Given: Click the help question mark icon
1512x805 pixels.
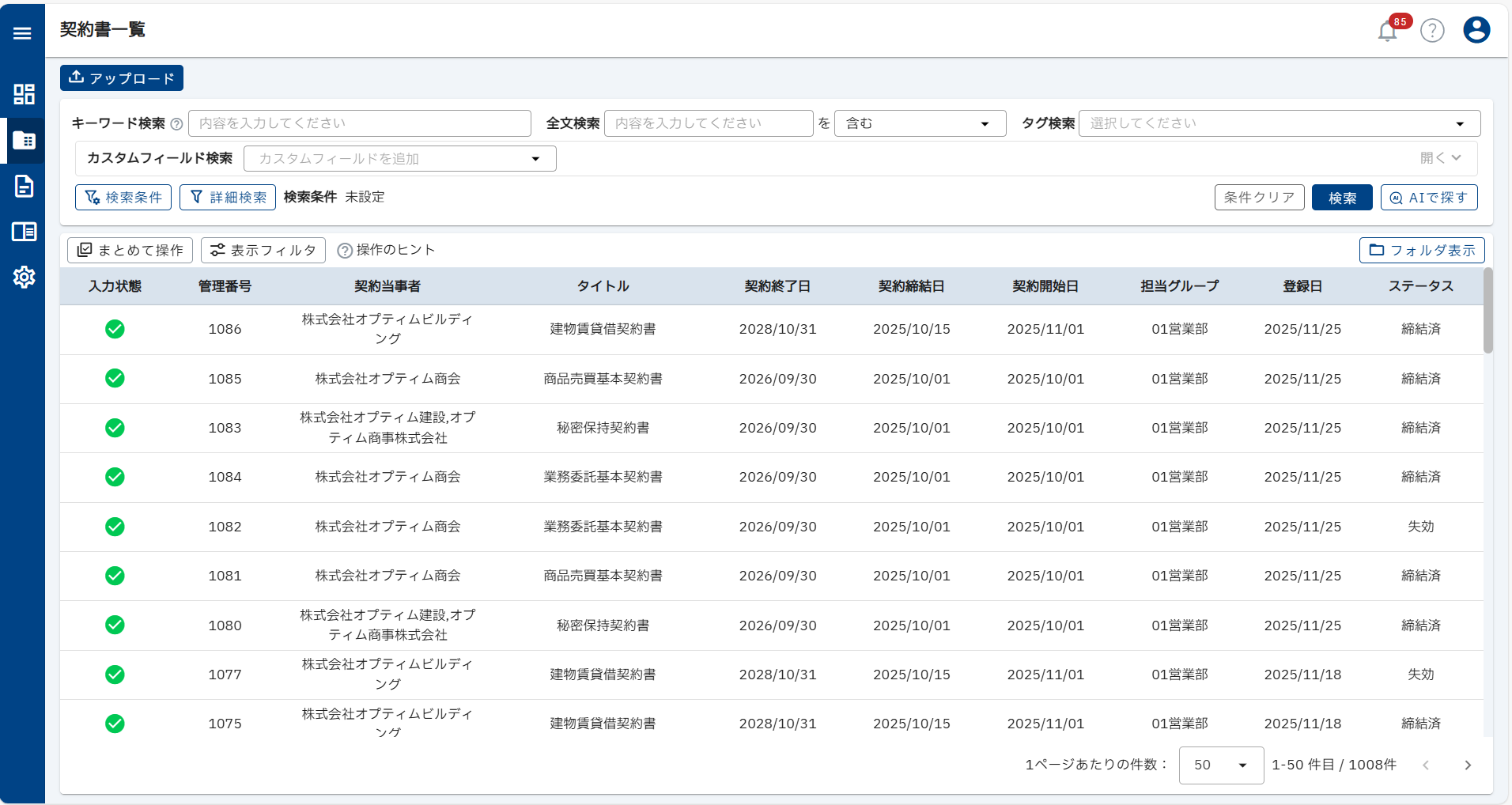Looking at the screenshot, I should (x=1432, y=31).
